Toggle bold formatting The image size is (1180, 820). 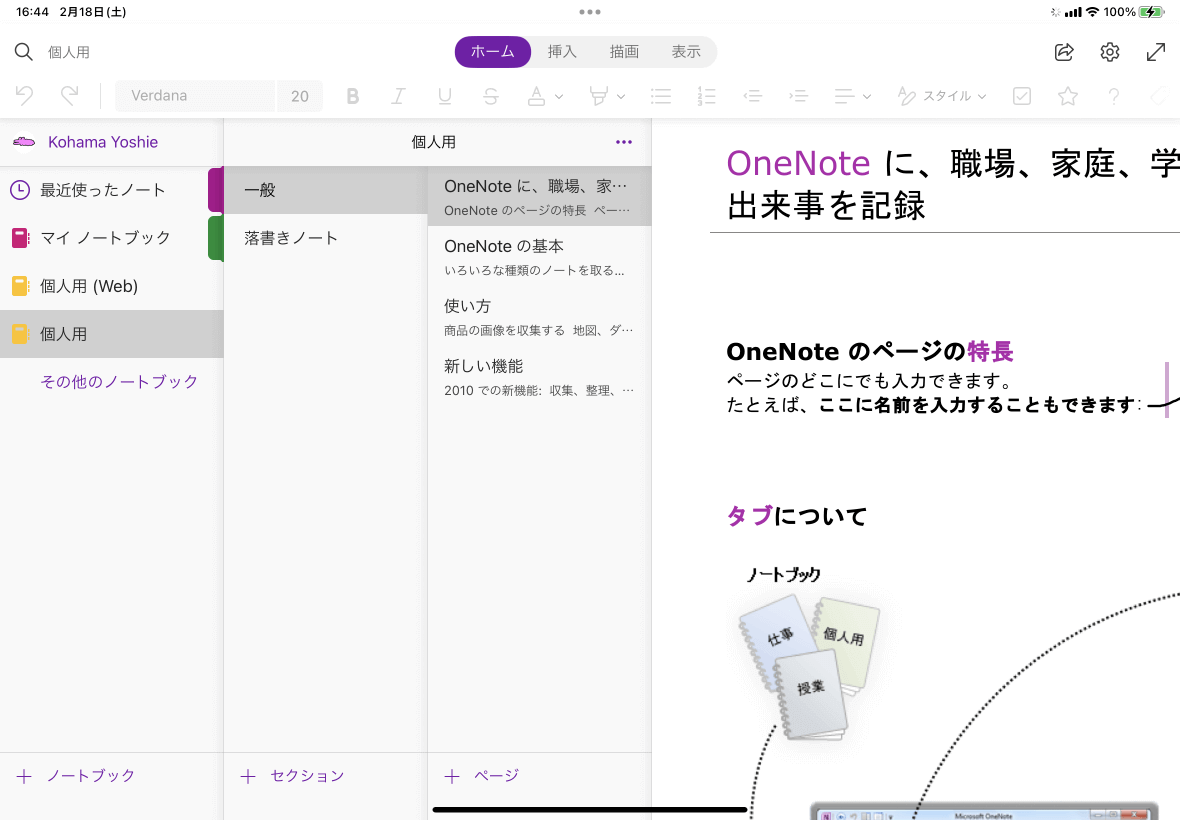[x=352, y=96]
